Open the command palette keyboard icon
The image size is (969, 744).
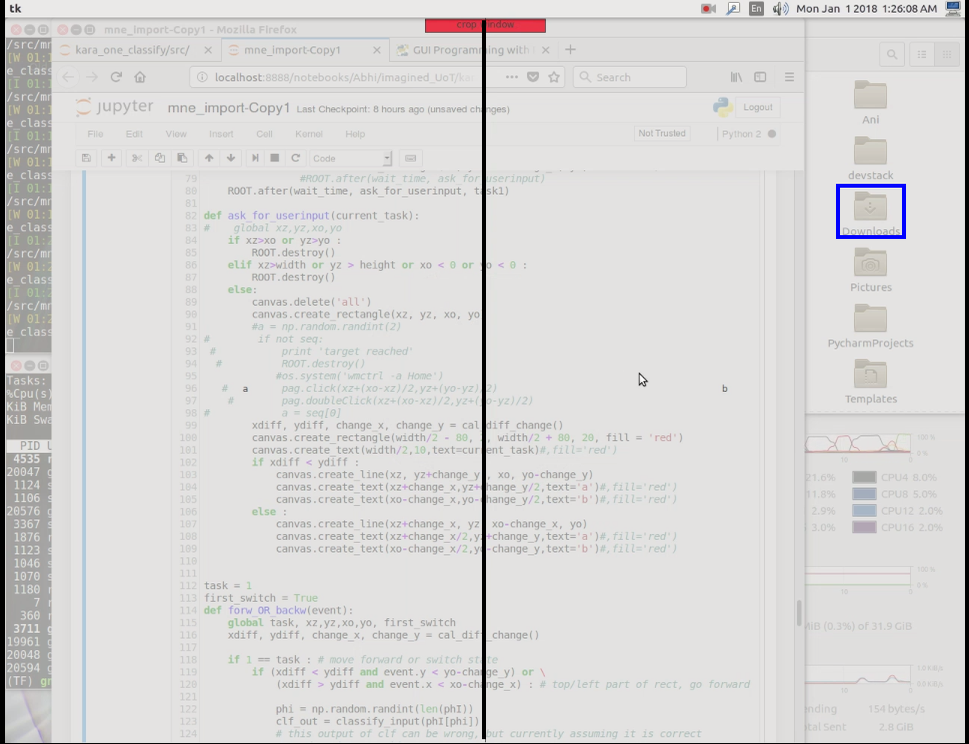410,158
